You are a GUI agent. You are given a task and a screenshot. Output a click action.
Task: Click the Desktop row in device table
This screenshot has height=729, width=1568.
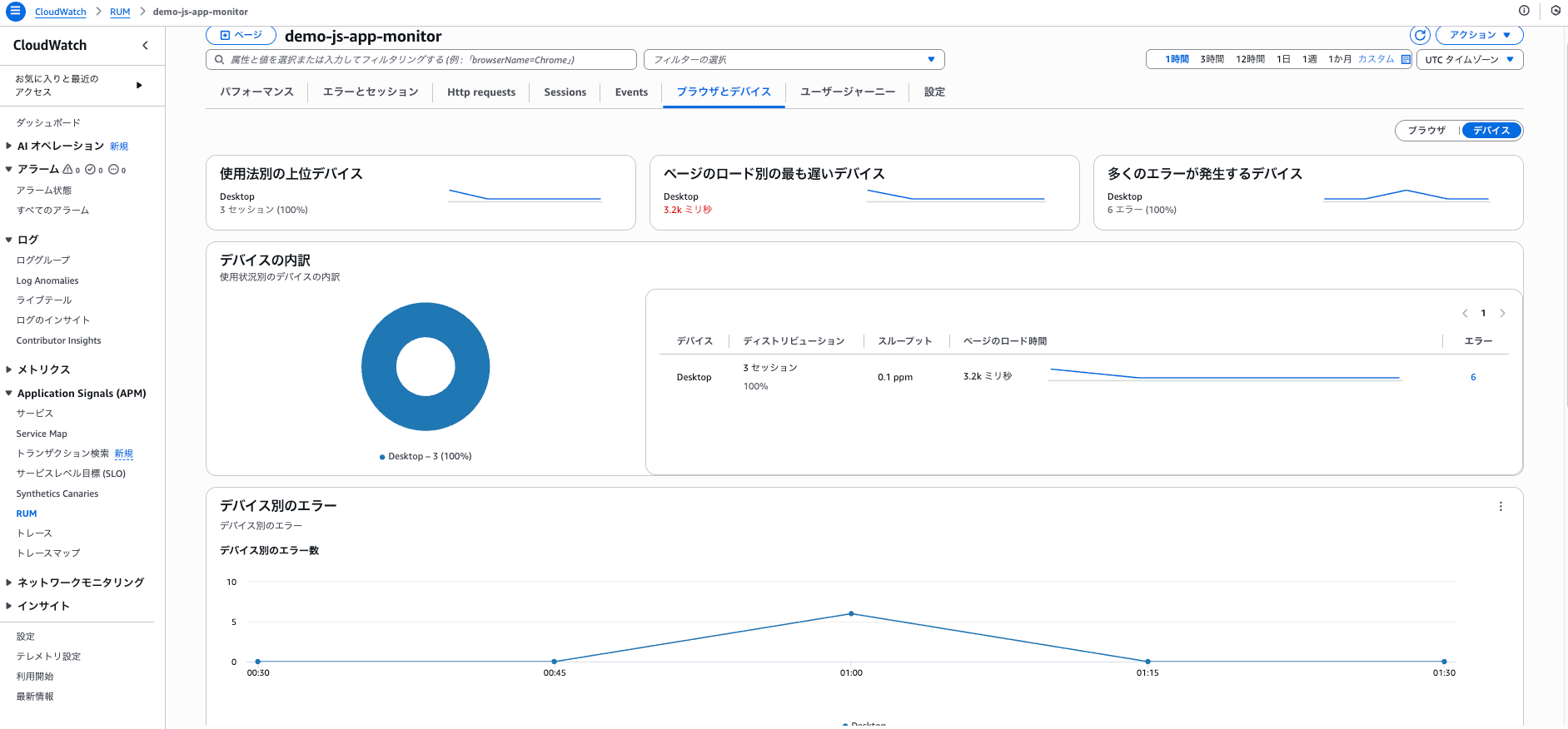coord(1083,377)
